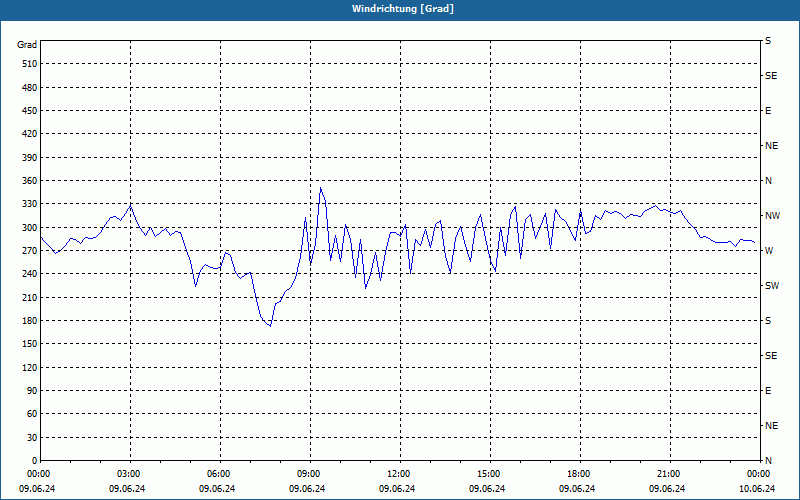Image resolution: width=800 pixels, height=500 pixels.
Task: Click the 09.06.24 date under 03:00
Action: pos(128,489)
